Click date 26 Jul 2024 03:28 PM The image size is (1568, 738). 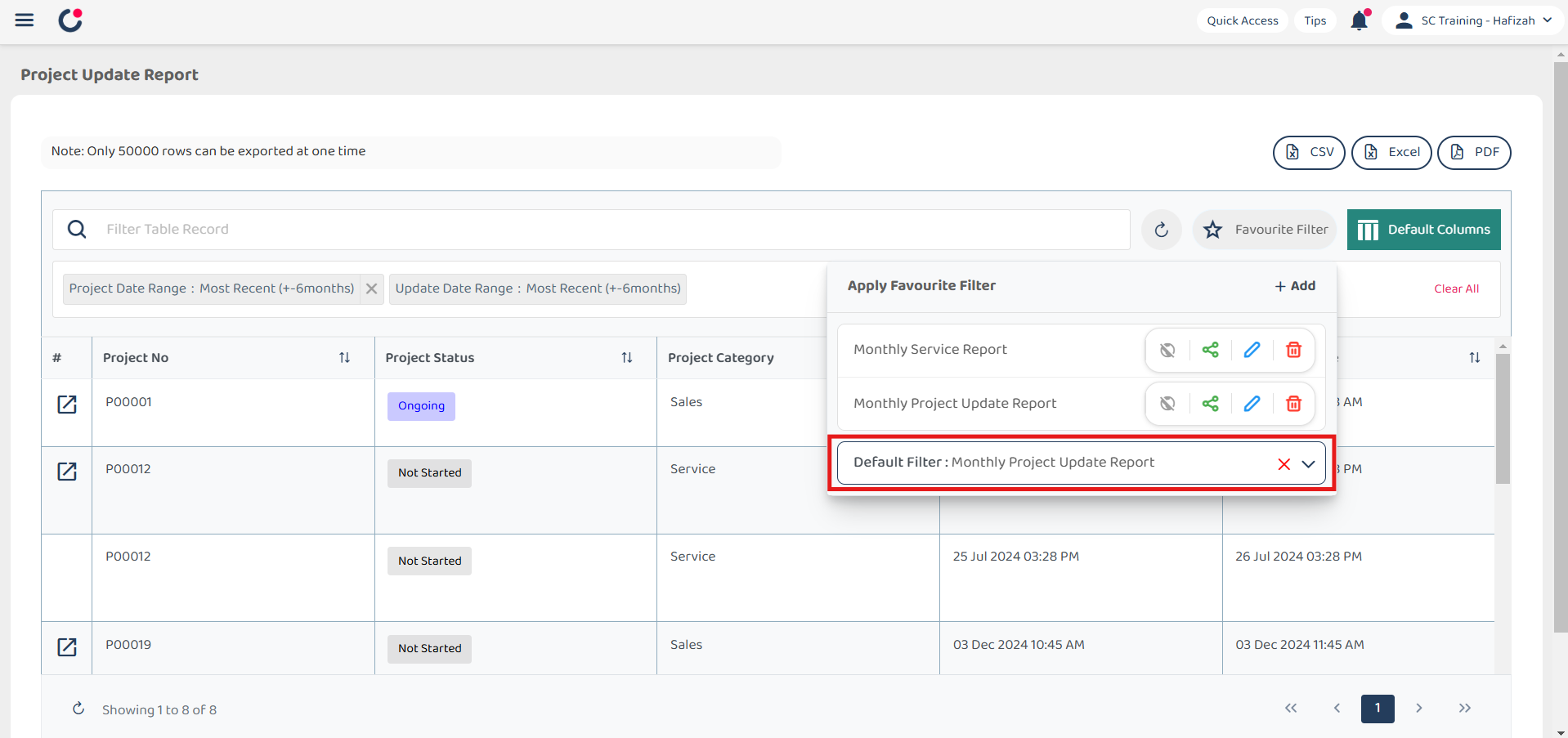[1298, 557]
